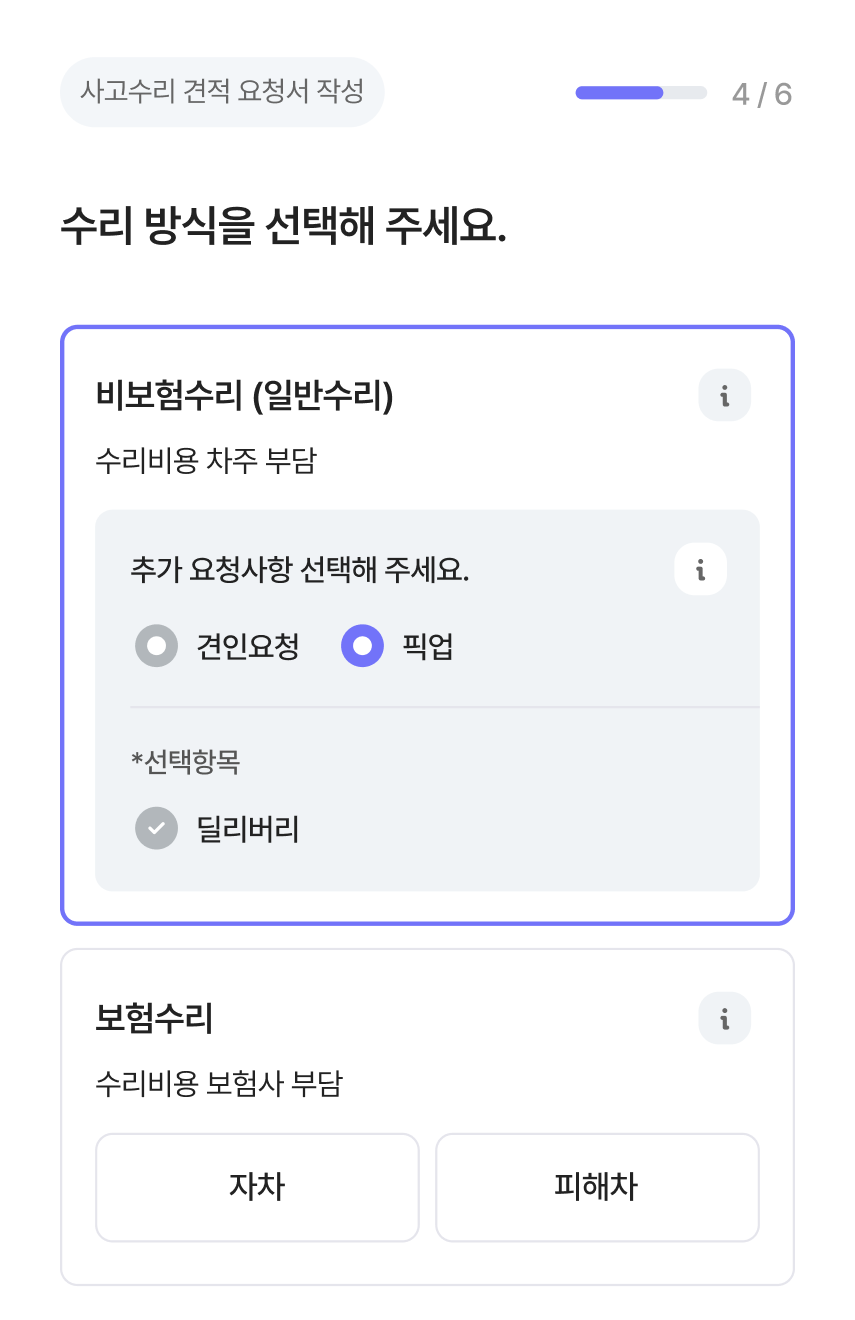This screenshot has width=855, height=1320.
Task: Click the 딜리버리 text label
Action: [x=248, y=829]
